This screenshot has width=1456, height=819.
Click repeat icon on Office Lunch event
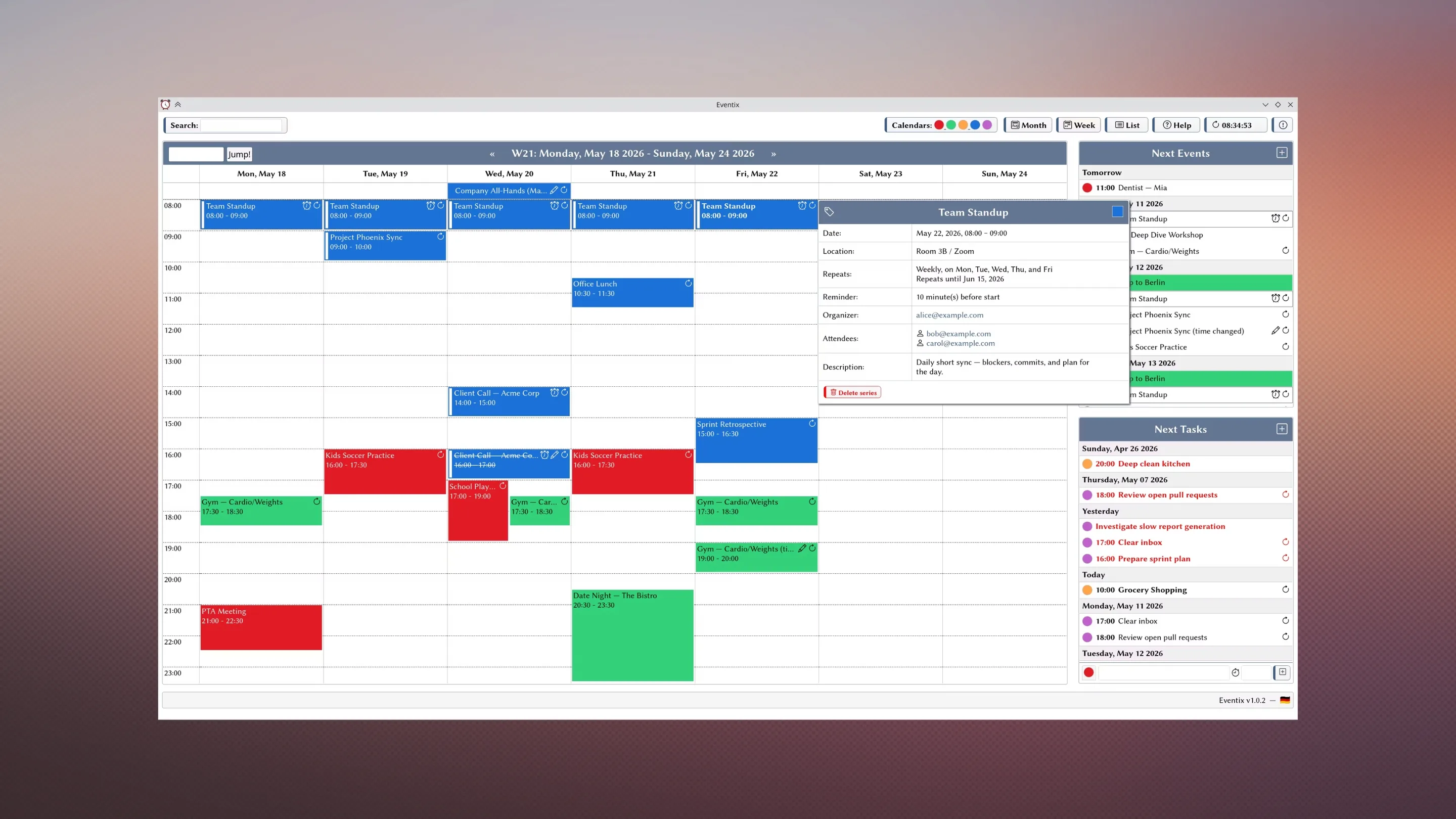pos(688,283)
